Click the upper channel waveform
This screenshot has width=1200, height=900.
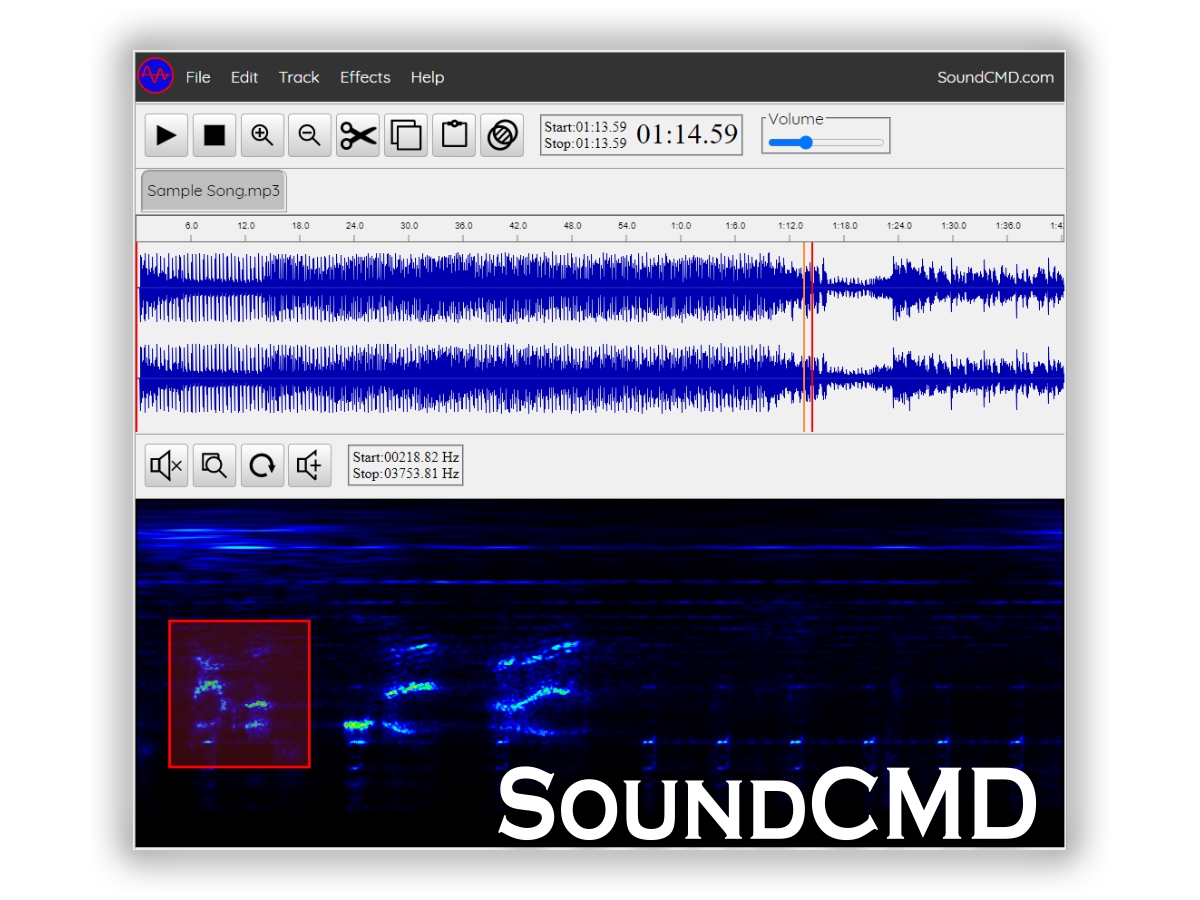[x=601, y=287]
